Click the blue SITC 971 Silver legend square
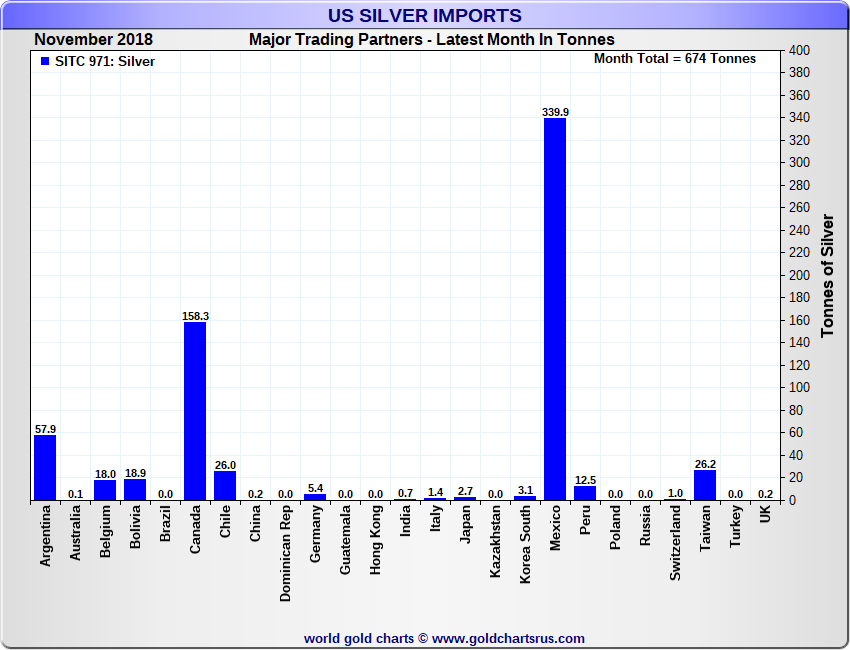The image size is (850, 650). click(x=45, y=61)
